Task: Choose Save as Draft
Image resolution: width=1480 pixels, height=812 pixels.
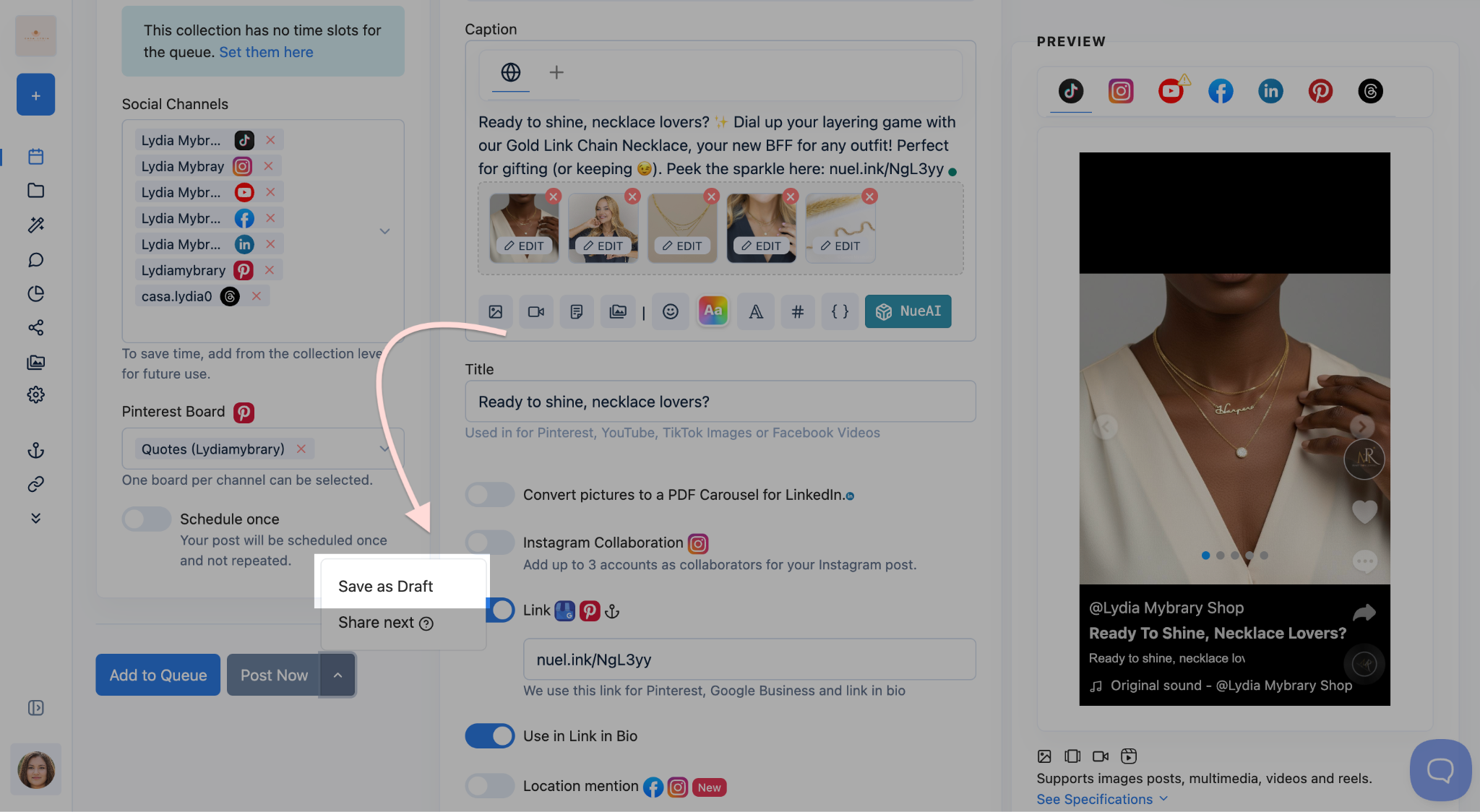Action: pos(386,586)
